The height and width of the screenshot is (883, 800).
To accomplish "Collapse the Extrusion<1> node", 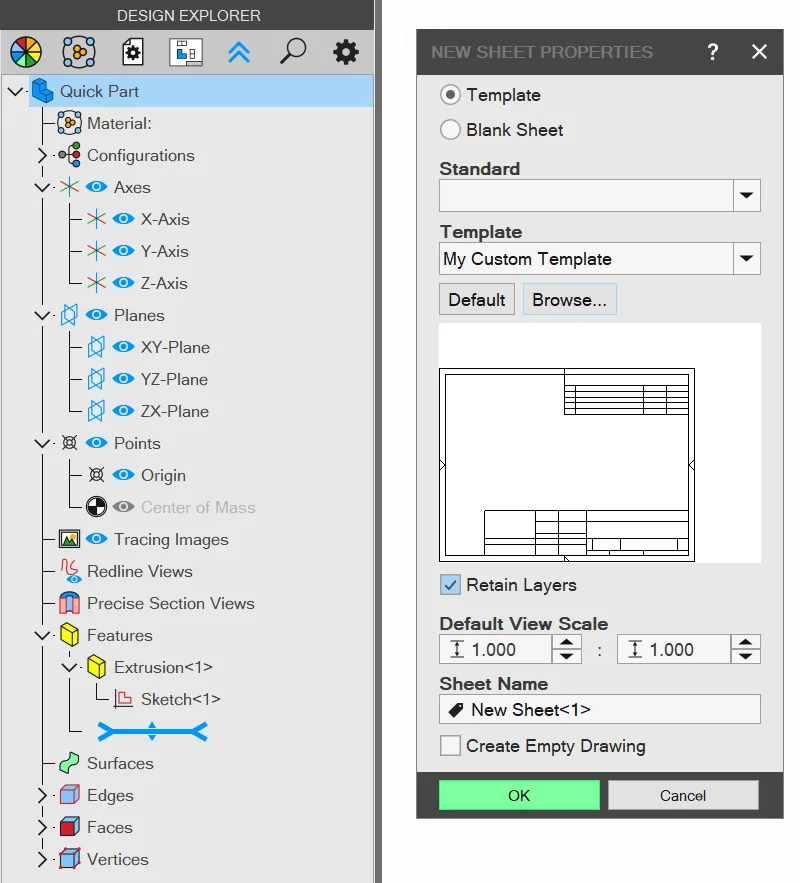I will (69, 667).
